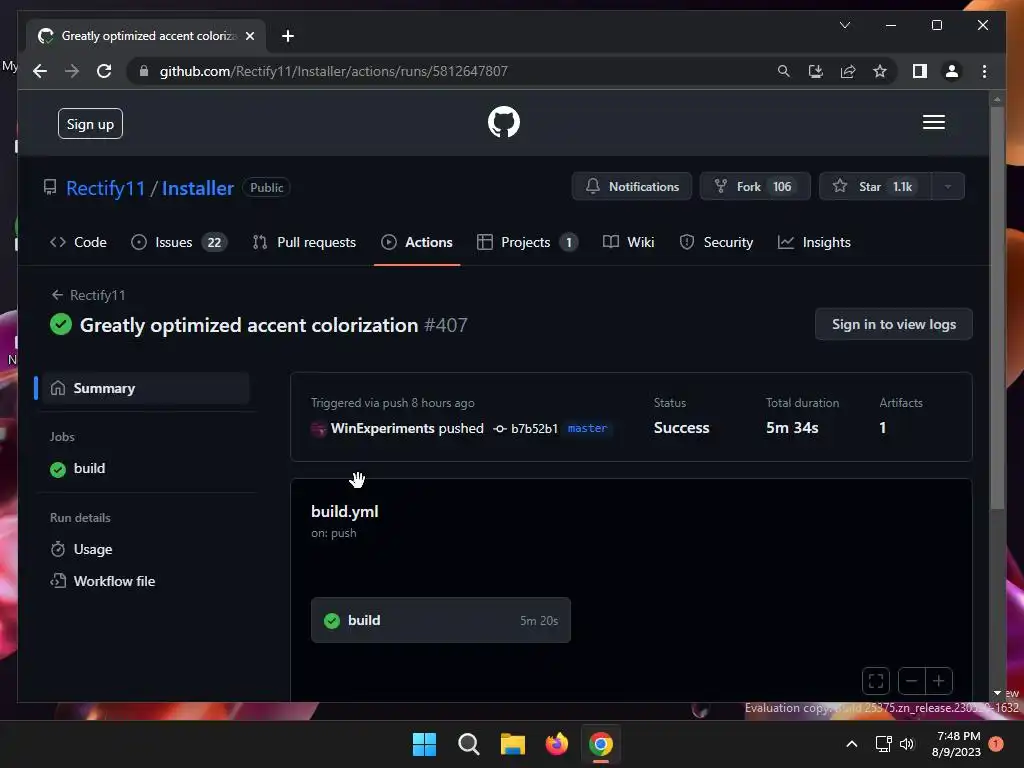Open File Explorer from taskbar
The image size is (1024, 768).
click(513, 744)
